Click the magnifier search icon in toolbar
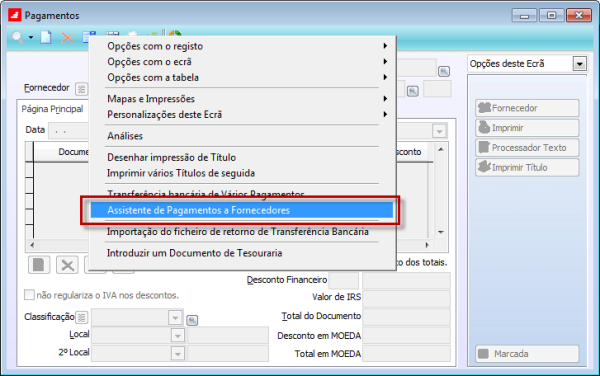The height and width of the screenshot is (376, 600). (17, 37)
